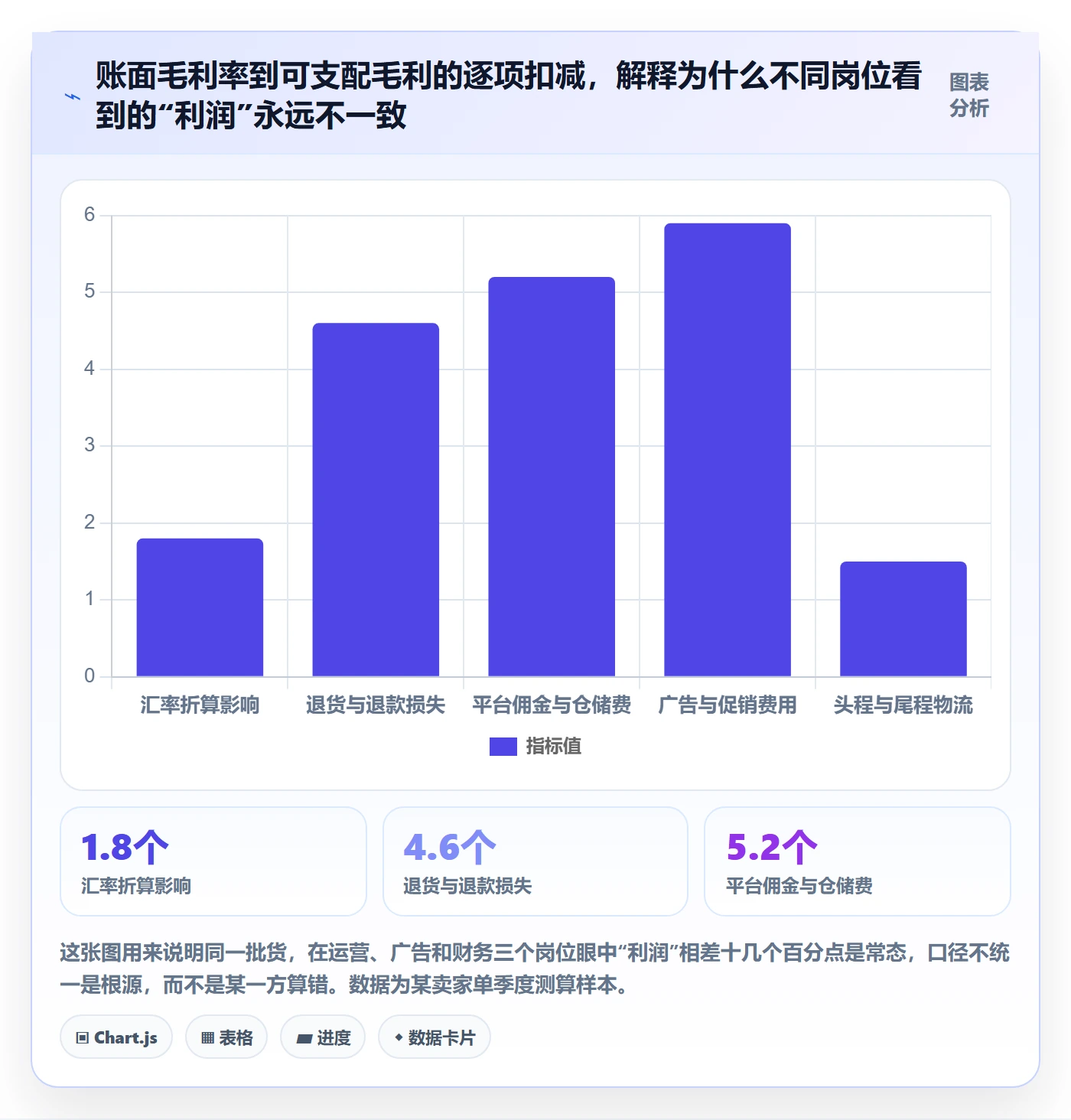Select the chart title starting with 账面毛利率
Viewport: 1071px width, 1120px height.
pyautogui.click(x=509, y=96)
